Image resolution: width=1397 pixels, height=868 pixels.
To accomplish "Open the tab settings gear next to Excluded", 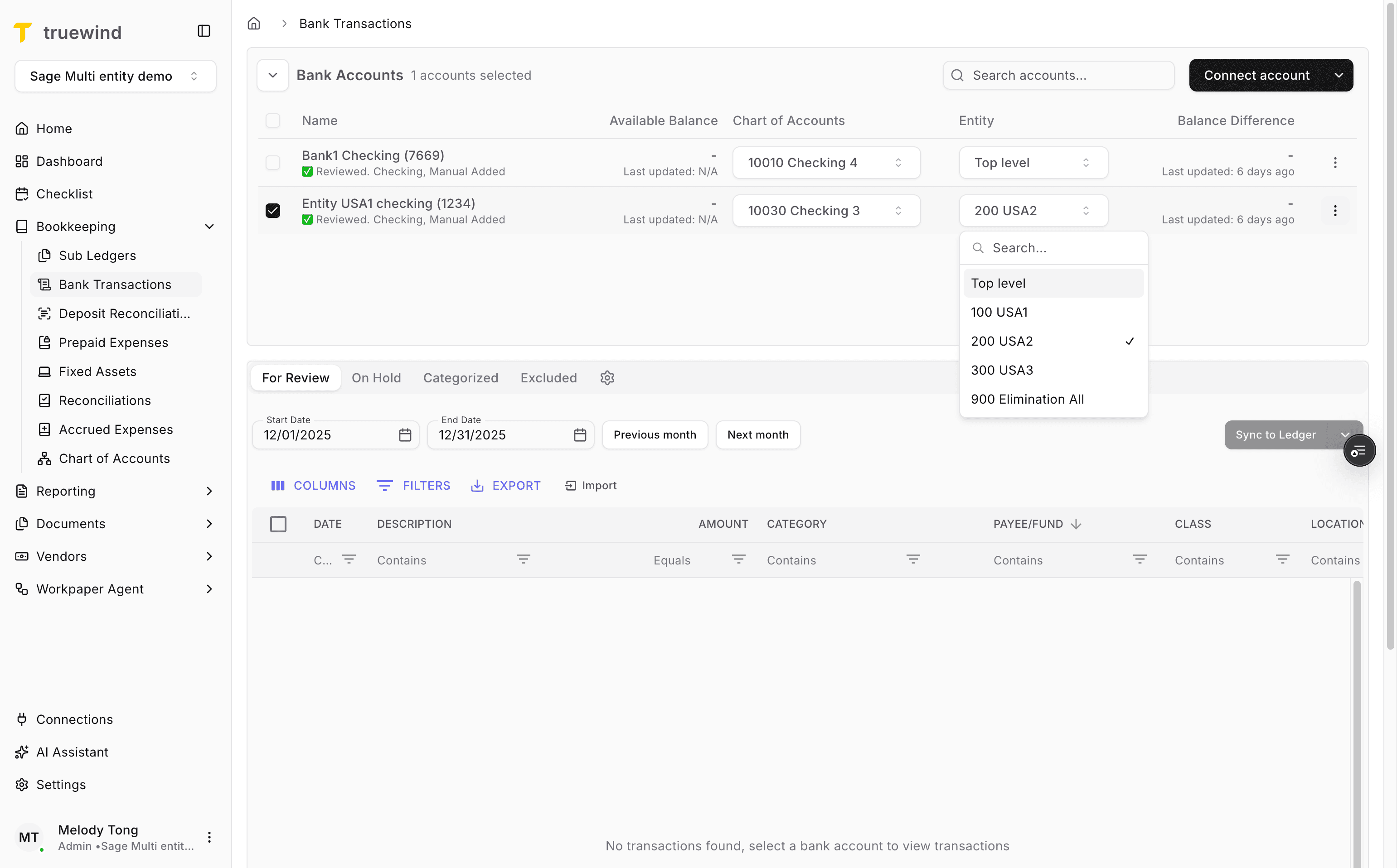I will pos(607,377).
